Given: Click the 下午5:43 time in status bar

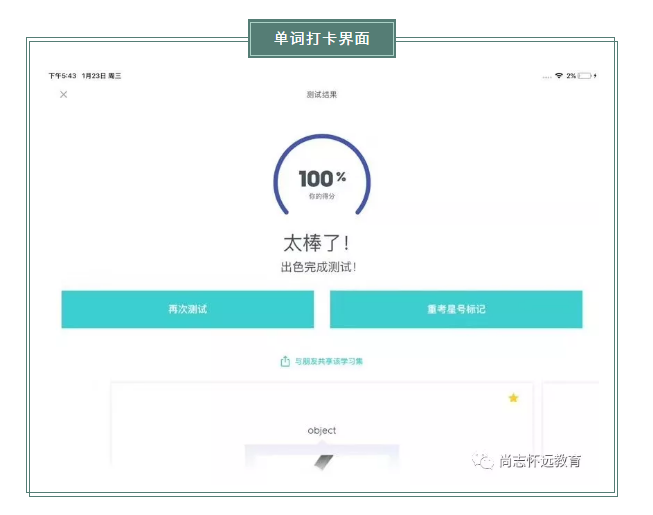Looking at the screenshot, I should (x=62, y=76).
